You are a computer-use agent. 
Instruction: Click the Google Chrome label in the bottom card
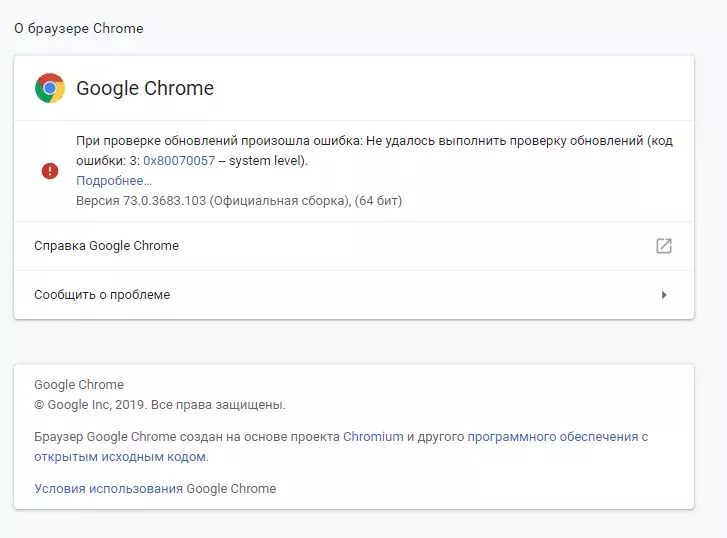point(79,385)
